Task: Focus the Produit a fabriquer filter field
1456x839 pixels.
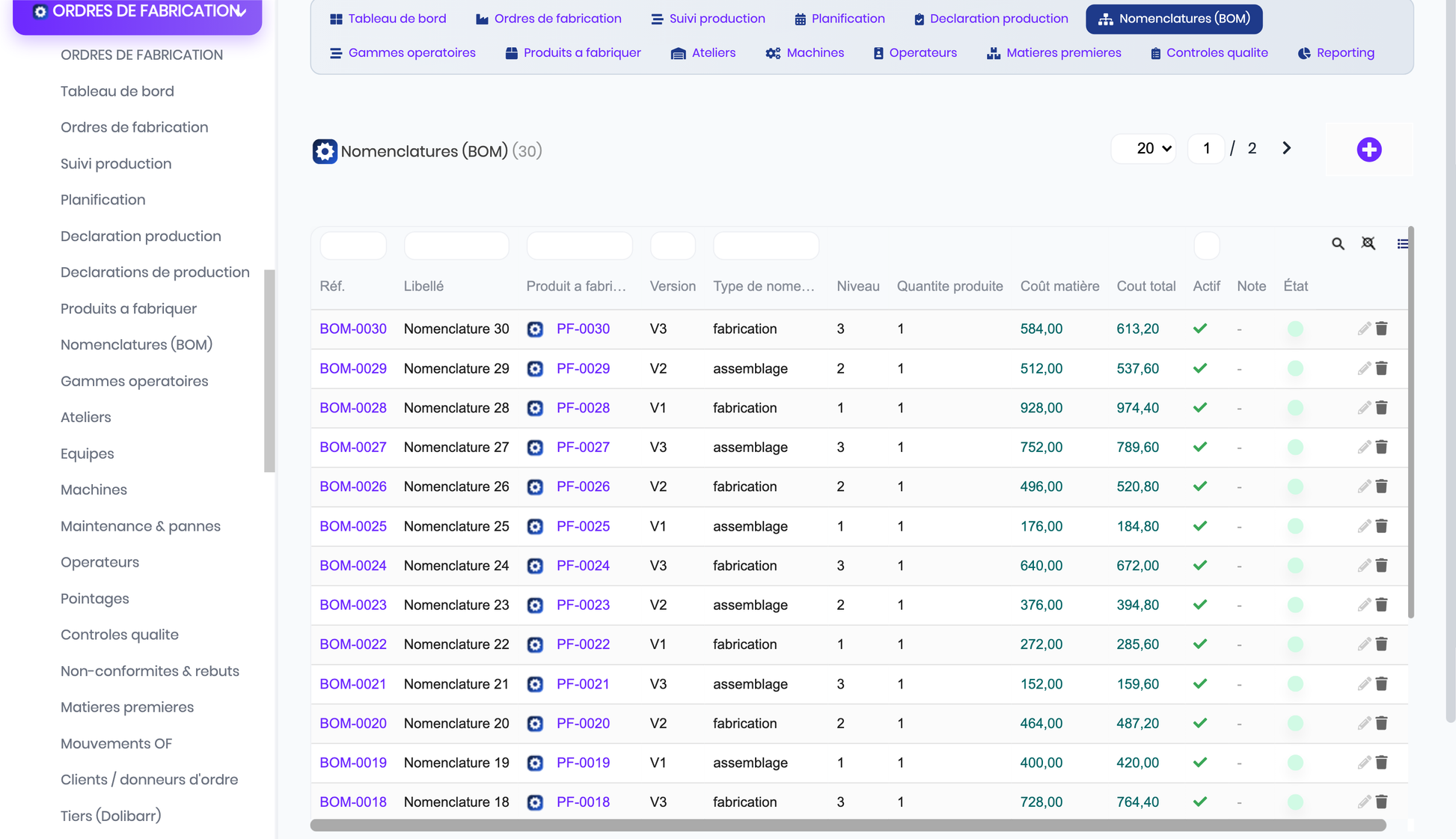Action: pyautogui.click(x=580, y=245)
